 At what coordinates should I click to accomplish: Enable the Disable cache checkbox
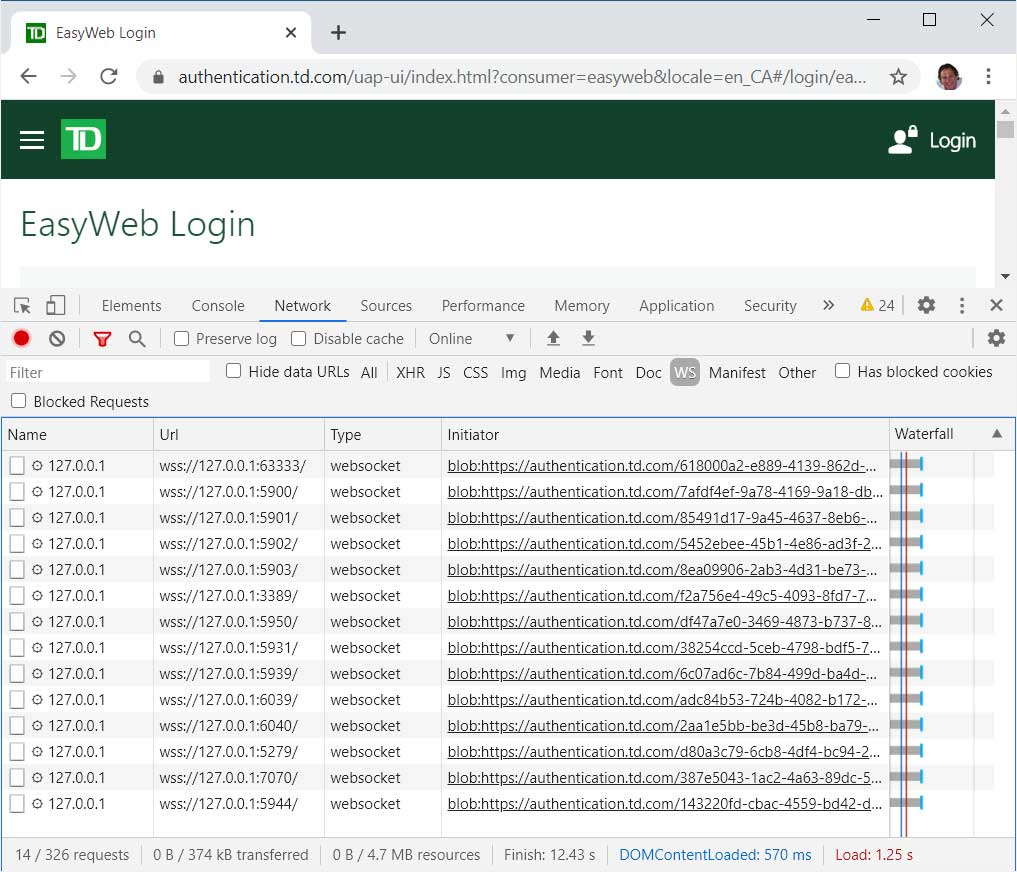tap(298, 339)
